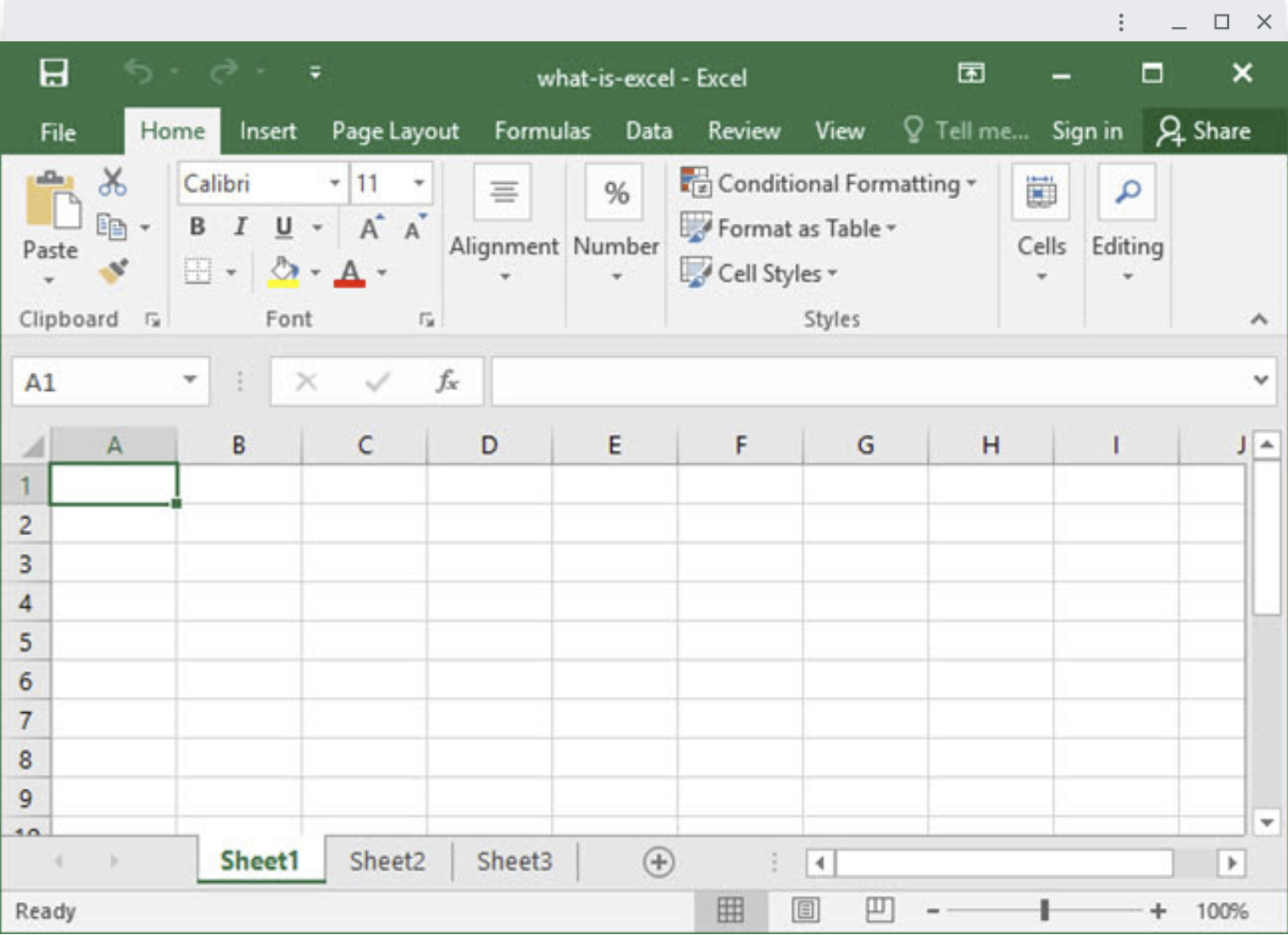Click the Alignment group icon
Viewport: 1288px width, 935px height.
[x=503, y=192]
